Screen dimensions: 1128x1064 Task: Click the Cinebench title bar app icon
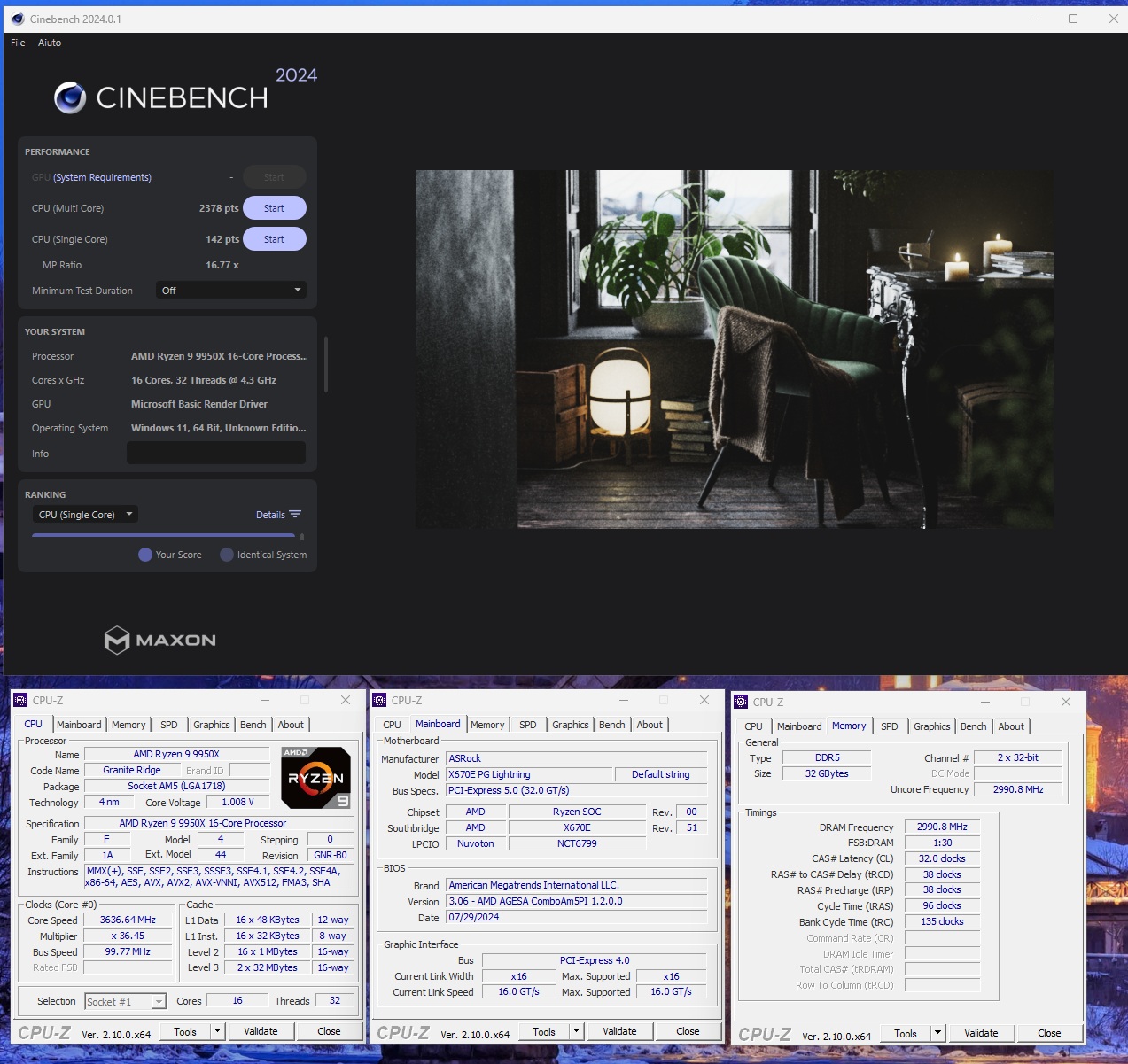(x=18, y=19)
